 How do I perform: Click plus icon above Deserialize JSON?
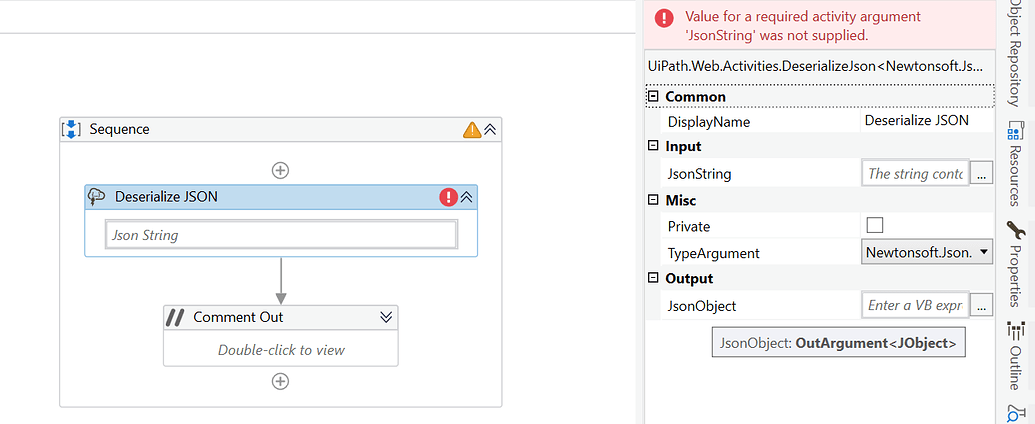click(x=281, y=170)
